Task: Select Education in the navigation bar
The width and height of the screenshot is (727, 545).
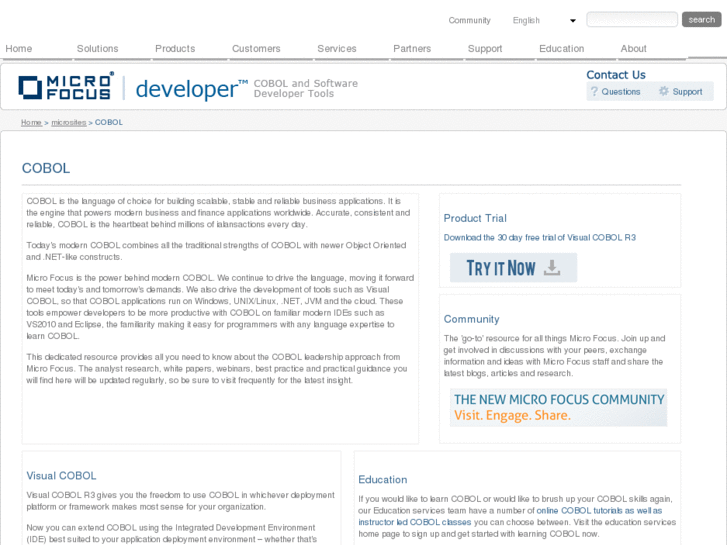Action: point(561,48)
